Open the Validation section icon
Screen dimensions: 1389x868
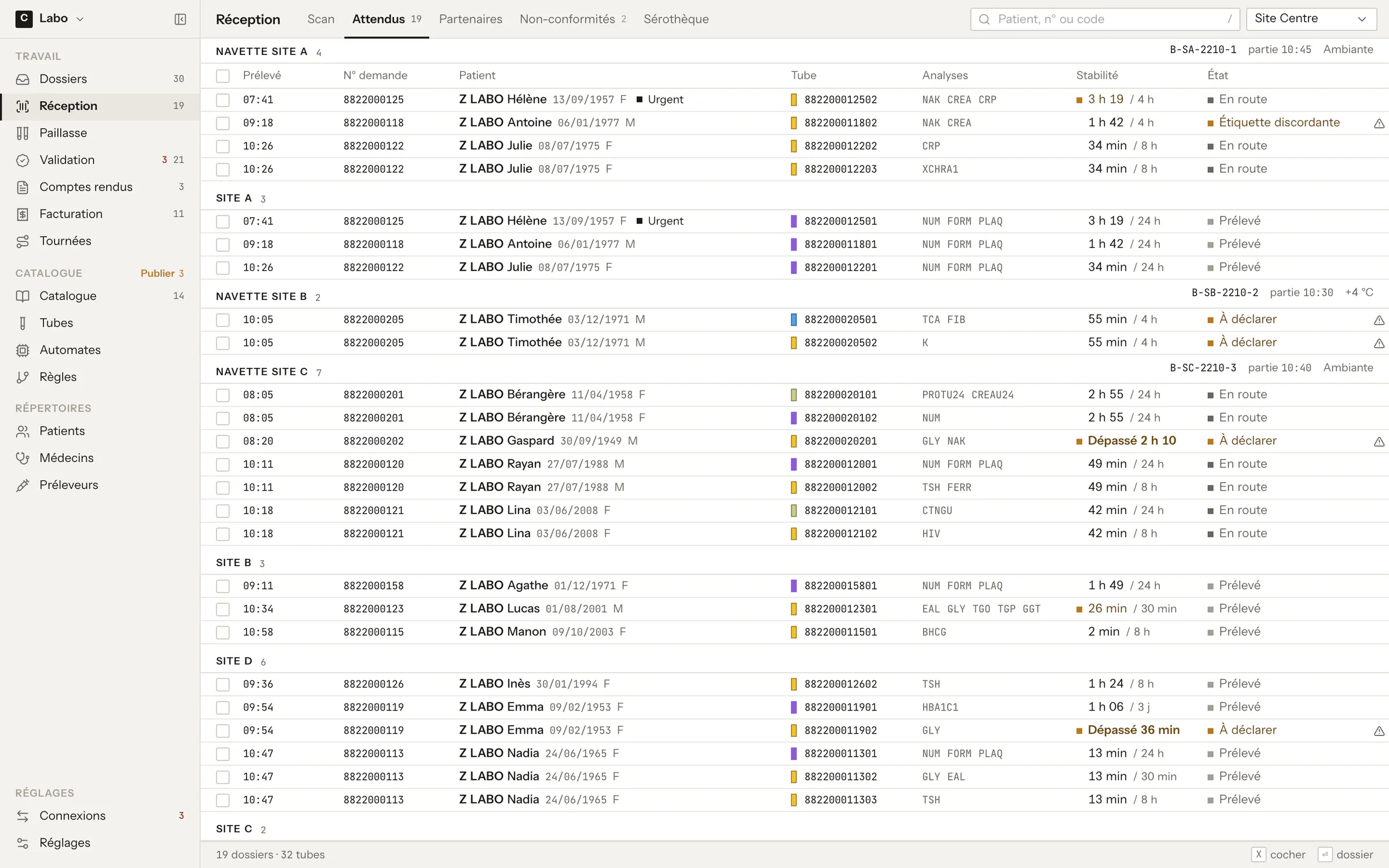[x=23, y=160]
